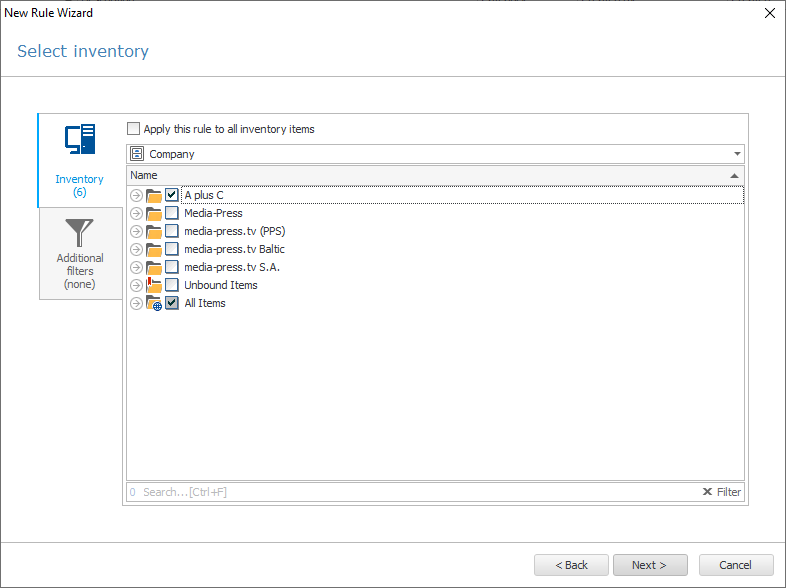The width and height of the screenshot is (786, 588).
Task: Click the media-press.tv S.A. folder icon
Action: point(154,267)
